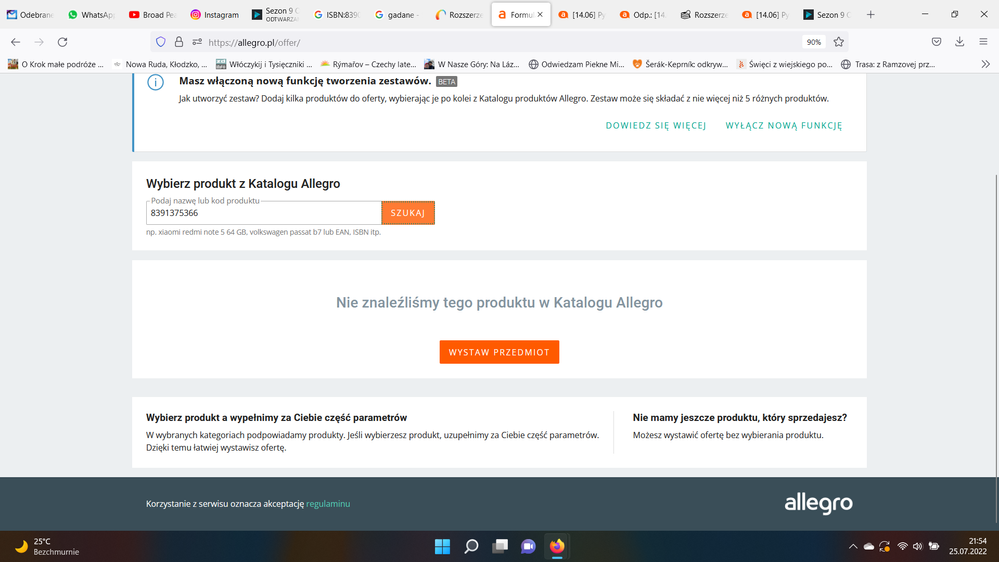Click the WYSTAW PRZEDMIOT button
Screen dimensions: 999x562
(499, 352)
